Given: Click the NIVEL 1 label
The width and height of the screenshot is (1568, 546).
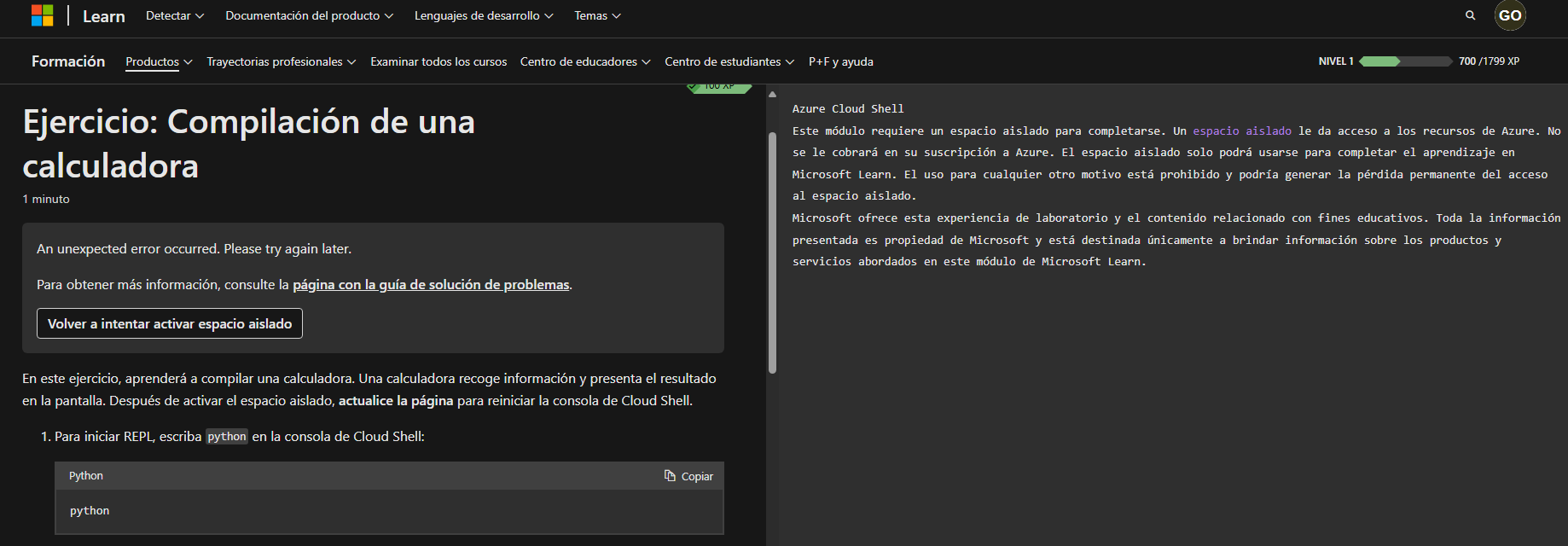Looking at the screenshot, I should (x=1336, y=61).
